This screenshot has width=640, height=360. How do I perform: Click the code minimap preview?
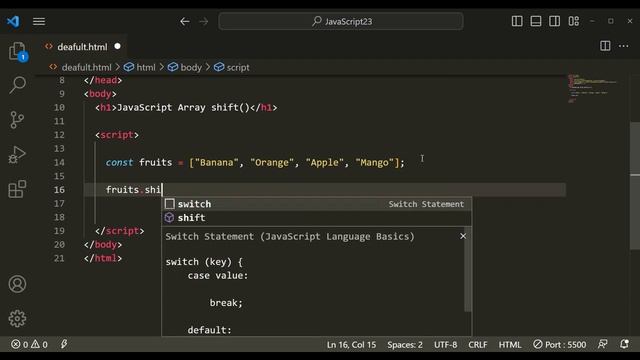pos(592,89)
